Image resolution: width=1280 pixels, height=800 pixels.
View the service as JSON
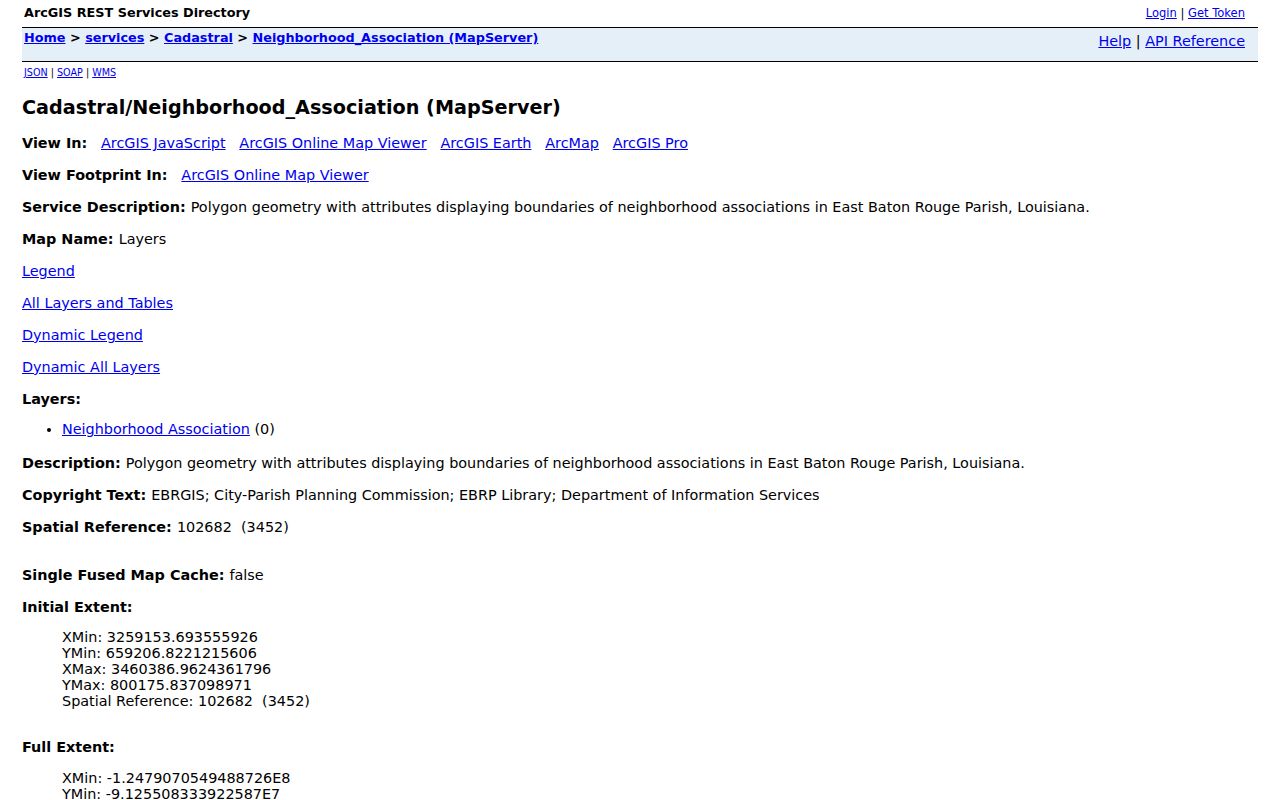35,72
